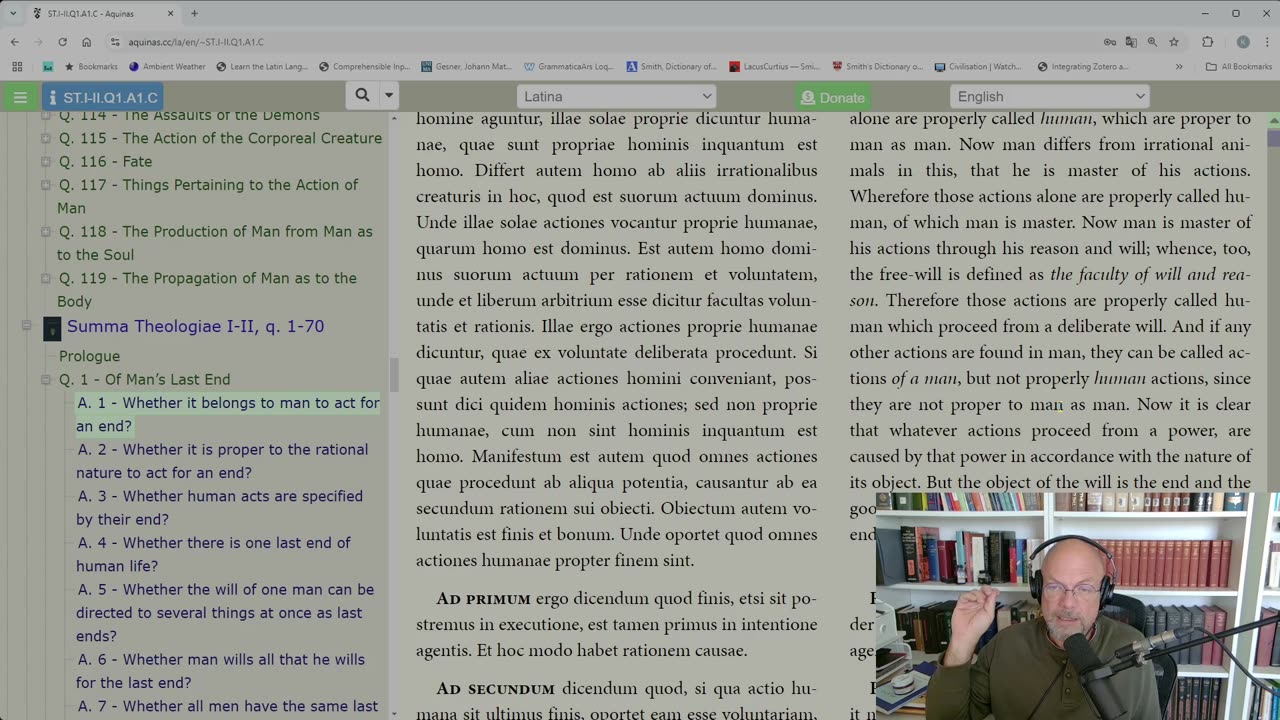Expand the Q. 116 - Fate node
Viewport: 1280px width, 720px height.
coord(45,162)
